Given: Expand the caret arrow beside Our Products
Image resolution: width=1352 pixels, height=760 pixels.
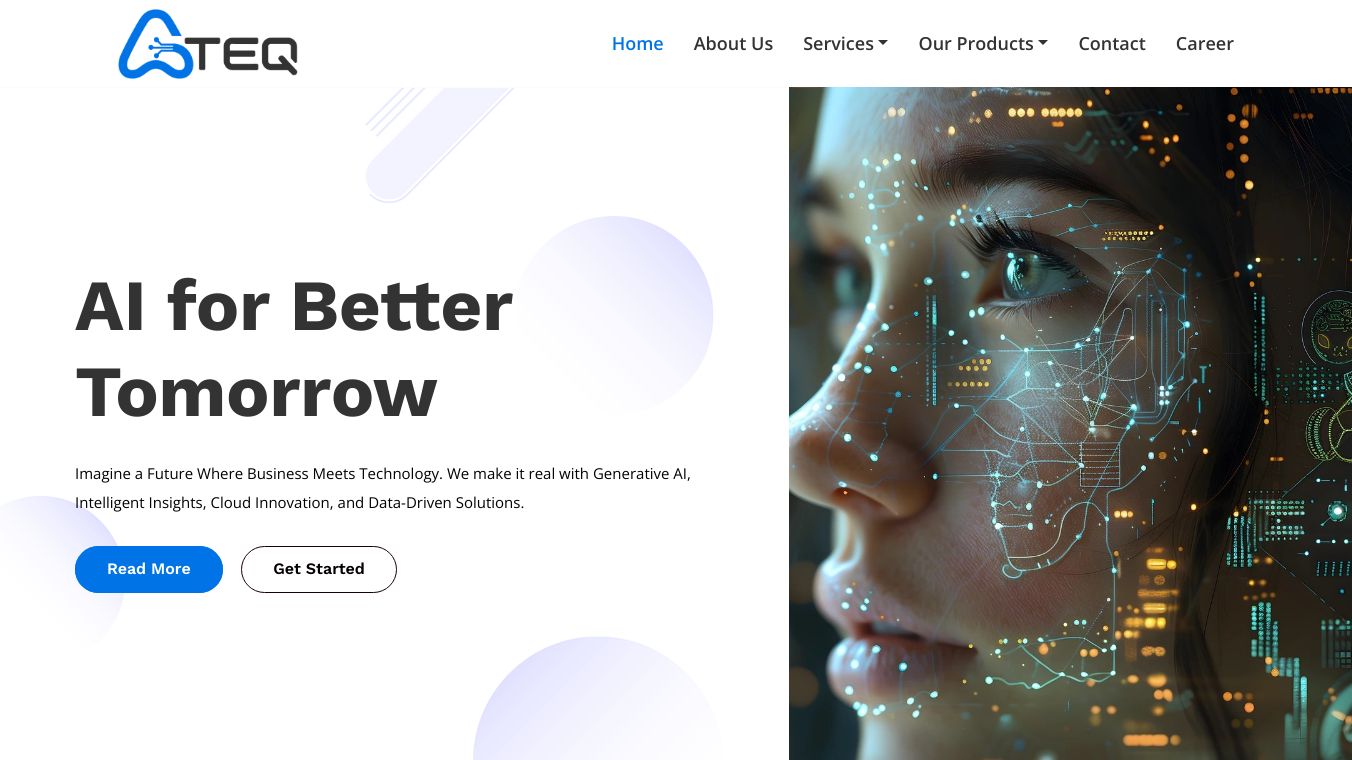Looking at the screenshot, I should (x=1043, y=43).
